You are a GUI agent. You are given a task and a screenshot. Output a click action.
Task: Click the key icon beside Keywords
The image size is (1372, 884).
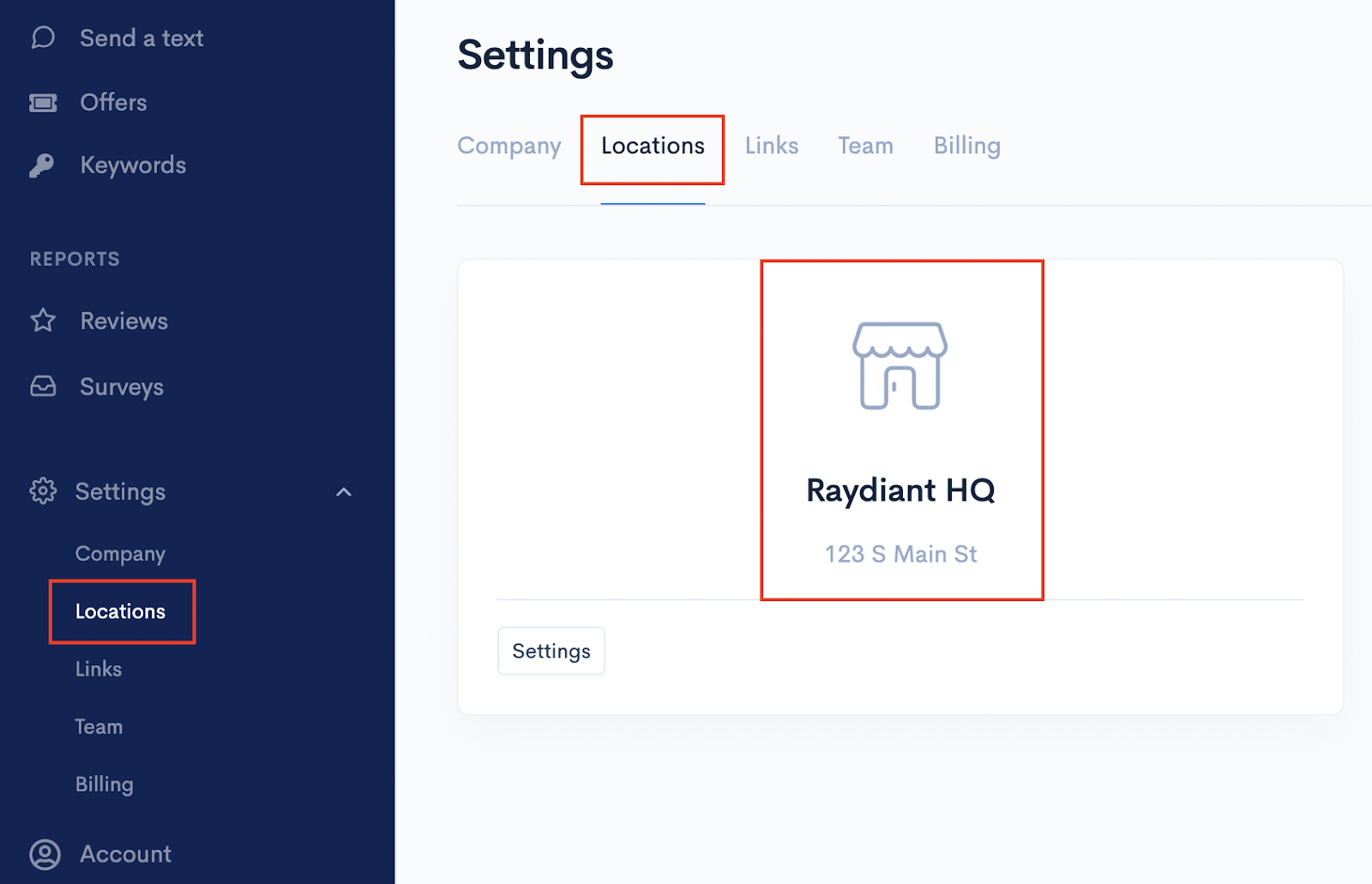(42, 165)
